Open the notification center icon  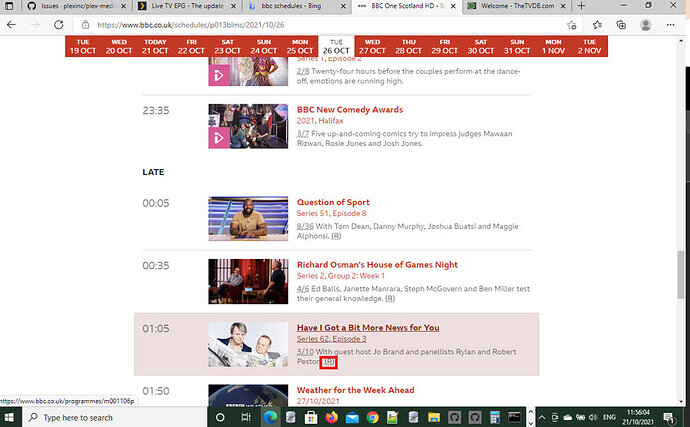(x=669, y=417)
